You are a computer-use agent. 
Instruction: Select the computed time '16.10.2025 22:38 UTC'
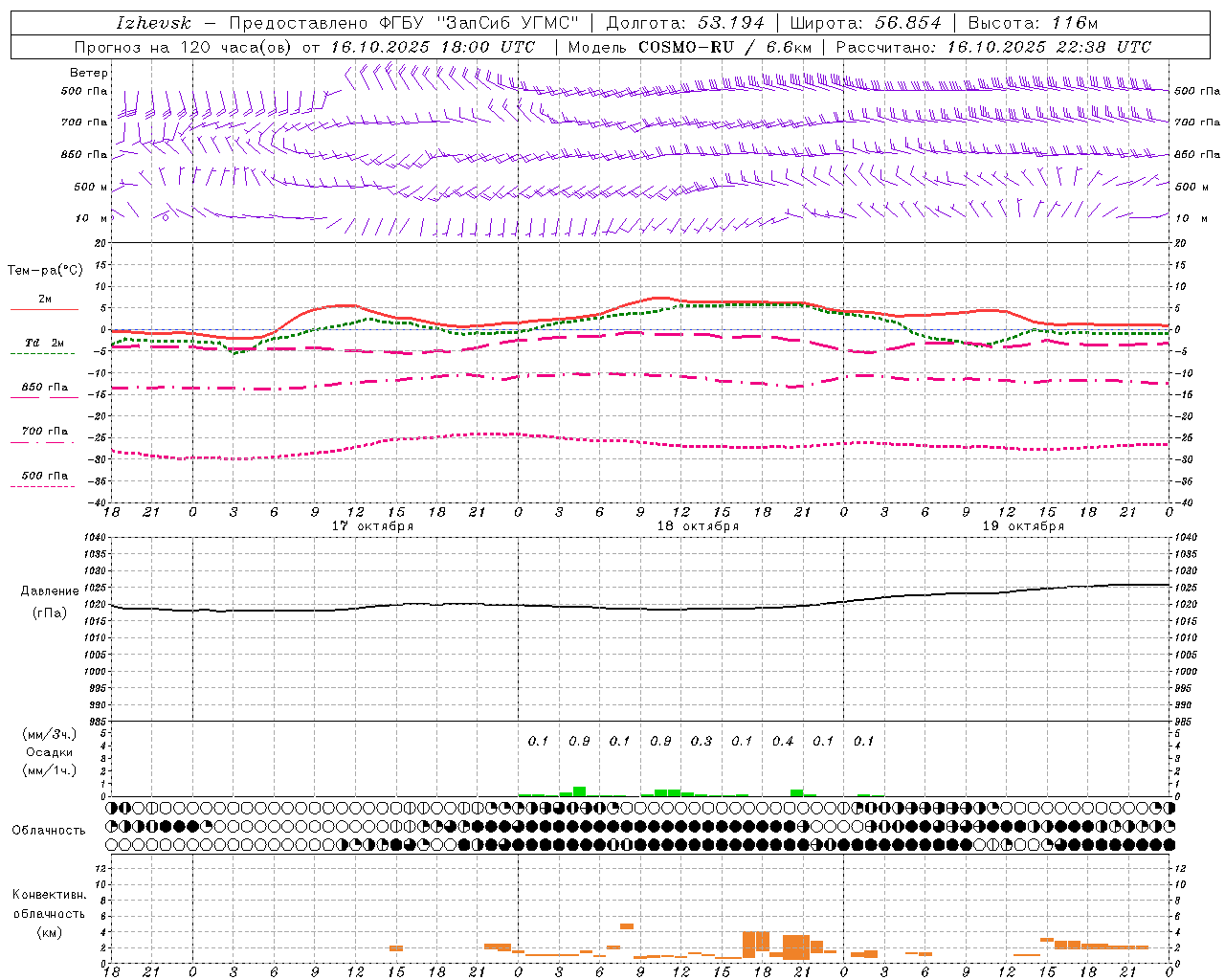[x=1049, y=47]
